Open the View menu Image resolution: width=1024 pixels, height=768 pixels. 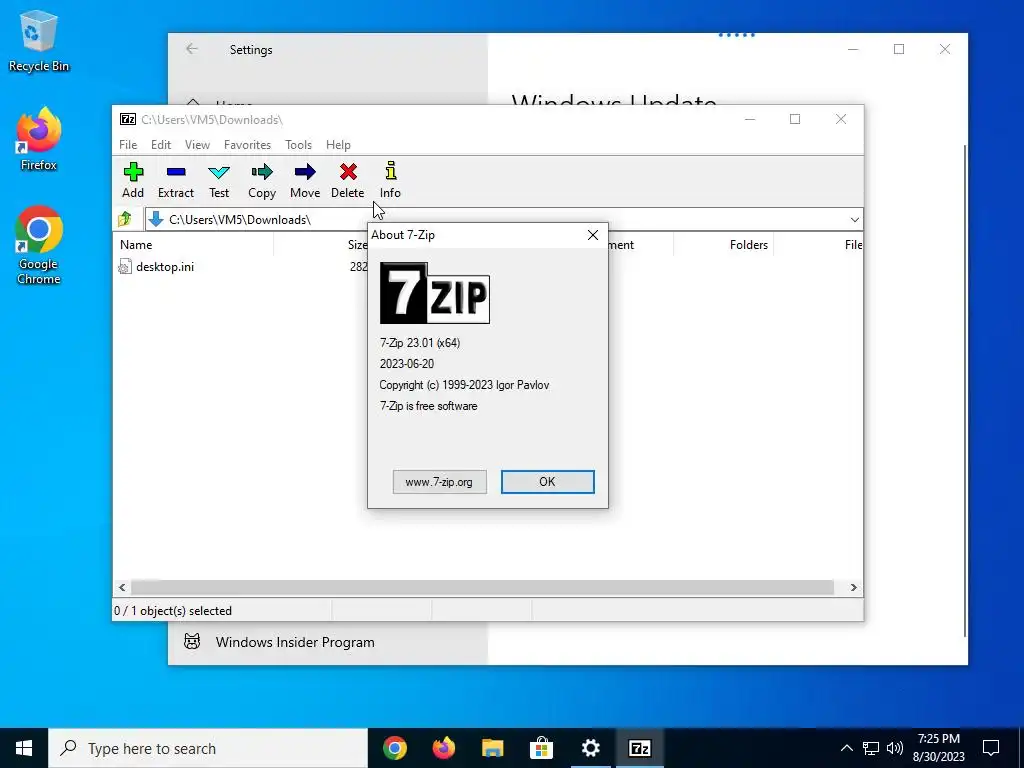tap(197, 145)
